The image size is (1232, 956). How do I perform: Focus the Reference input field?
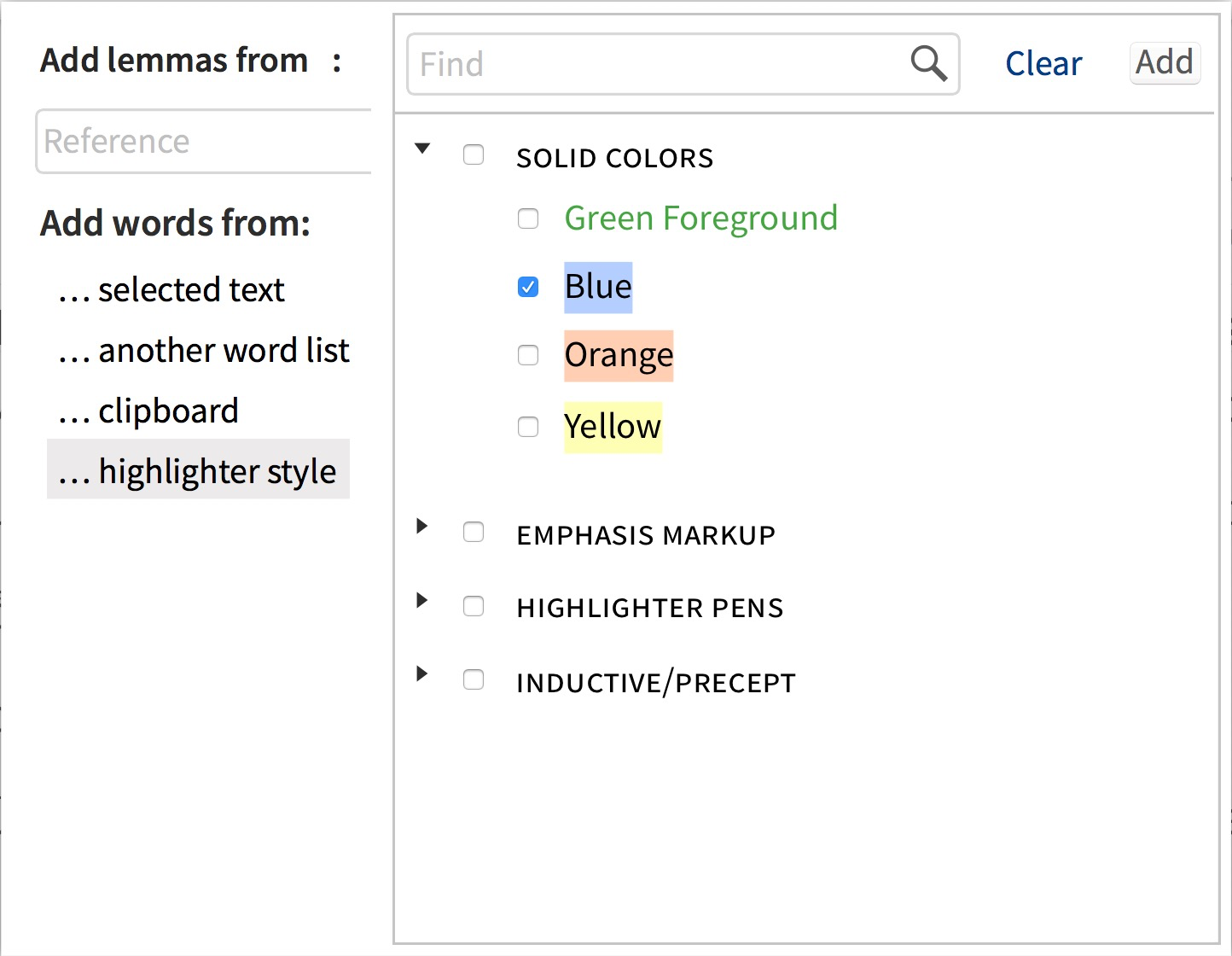pyautogui.click(x=204, y=141)
